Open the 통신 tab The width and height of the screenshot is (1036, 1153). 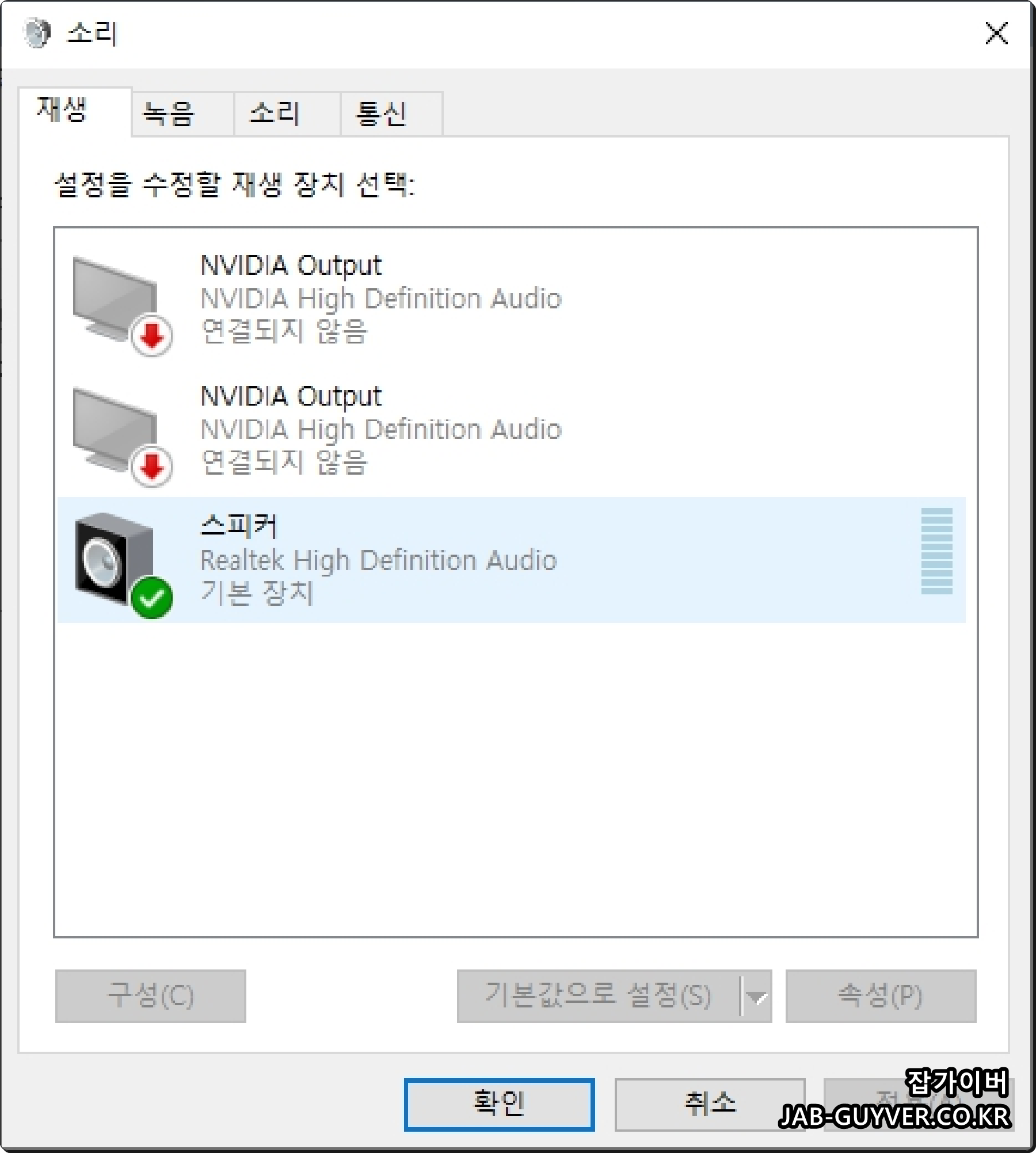pyautogui.click(x=392, y=113)
